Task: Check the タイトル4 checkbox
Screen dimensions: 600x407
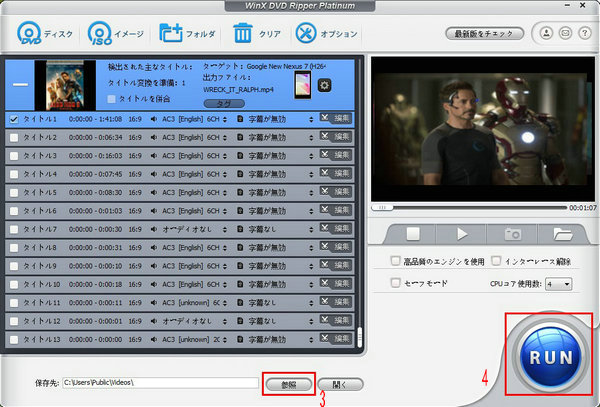Action: tap(14, 174)
